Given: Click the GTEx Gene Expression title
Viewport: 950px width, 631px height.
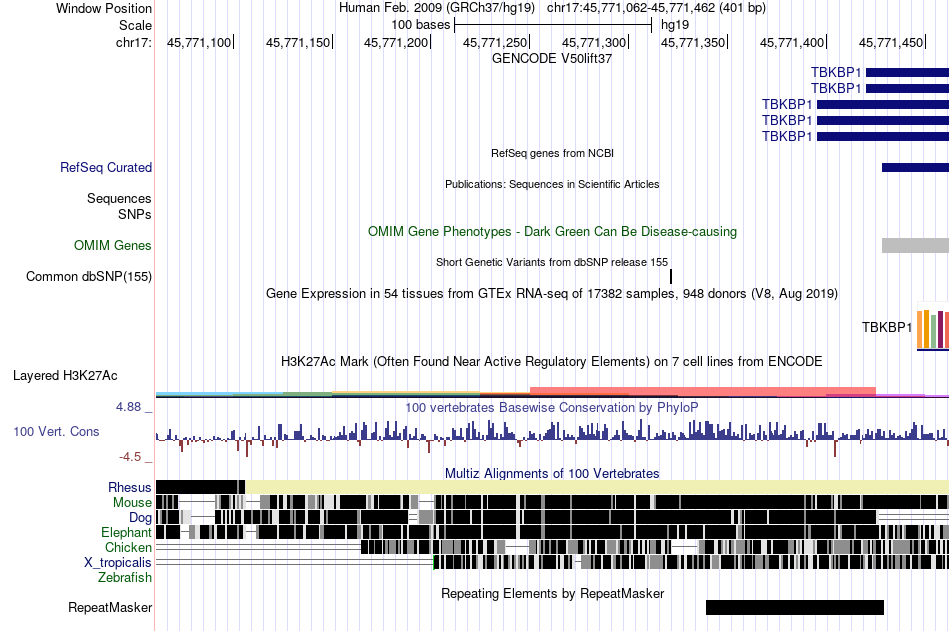Looking at the screenshot, I should 552,293.
